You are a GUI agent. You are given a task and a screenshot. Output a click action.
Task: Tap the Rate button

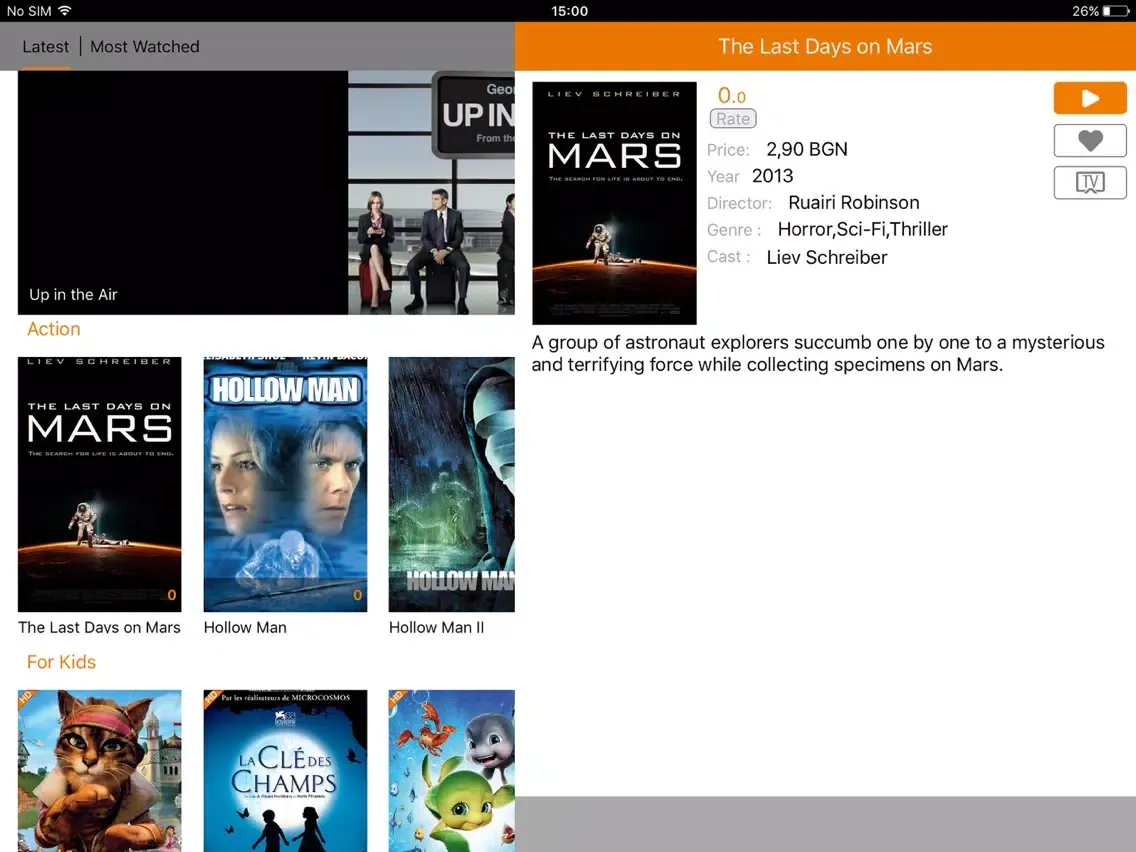[732, 119]
